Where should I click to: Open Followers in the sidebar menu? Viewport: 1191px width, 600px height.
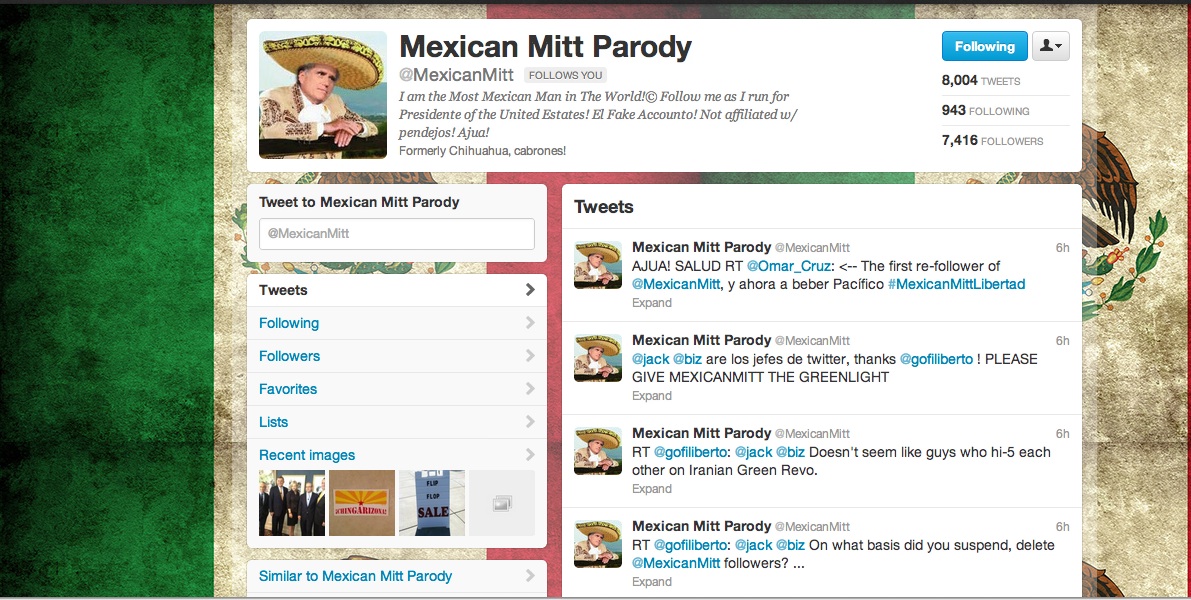396,356
